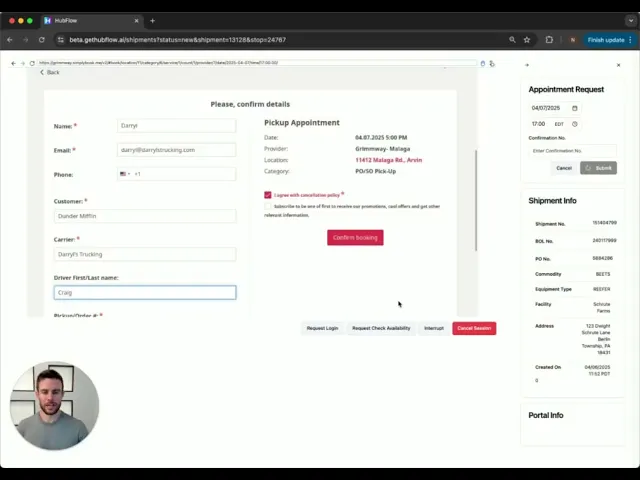Click Customer field with Dunder Mifflin

pyautogui.click(x=145, y=216)
